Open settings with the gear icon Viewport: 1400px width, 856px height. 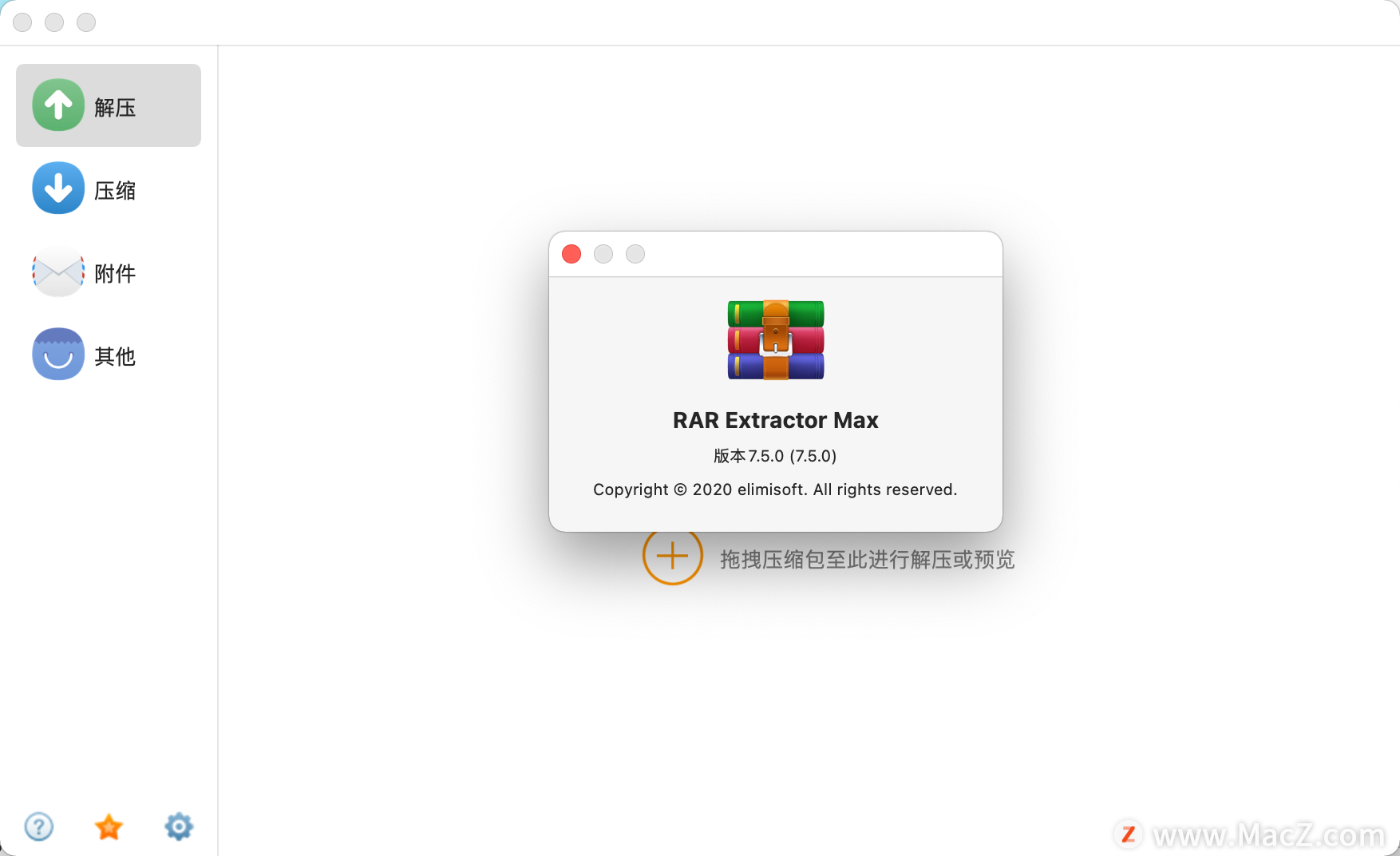(x=179, y=826)
